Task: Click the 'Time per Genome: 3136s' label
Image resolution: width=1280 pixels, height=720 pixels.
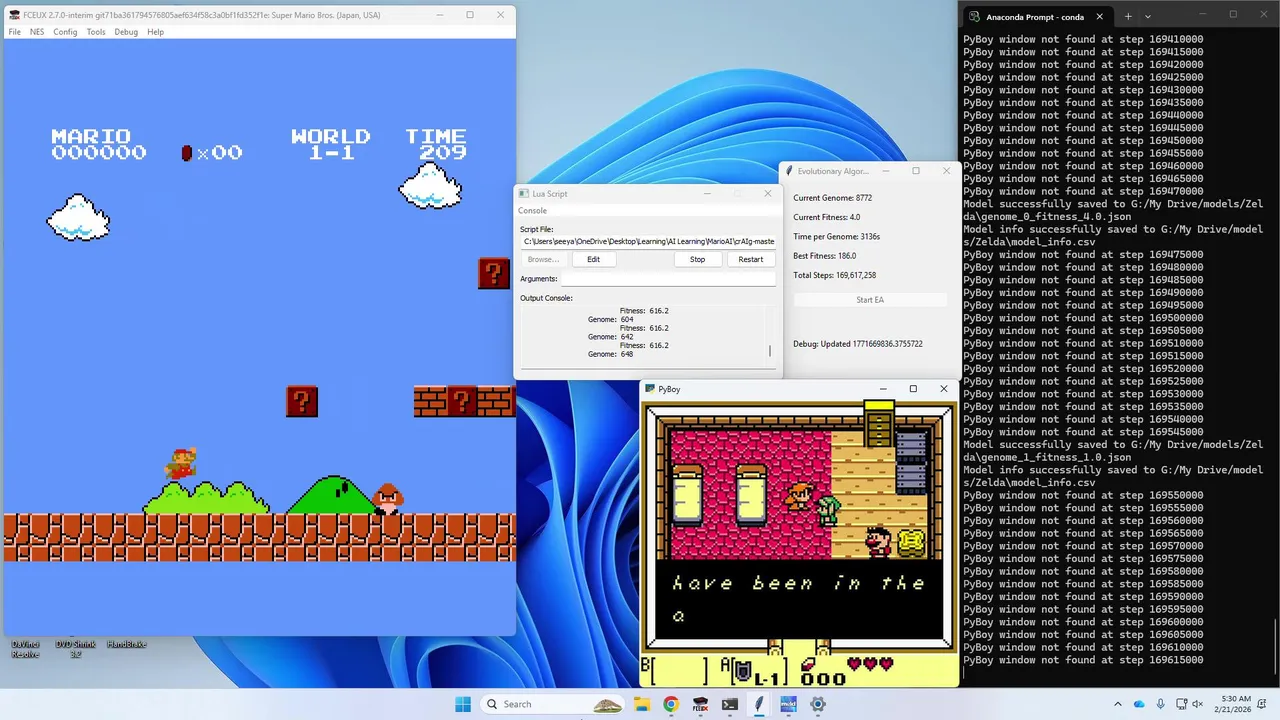Action: pos(836,236)
